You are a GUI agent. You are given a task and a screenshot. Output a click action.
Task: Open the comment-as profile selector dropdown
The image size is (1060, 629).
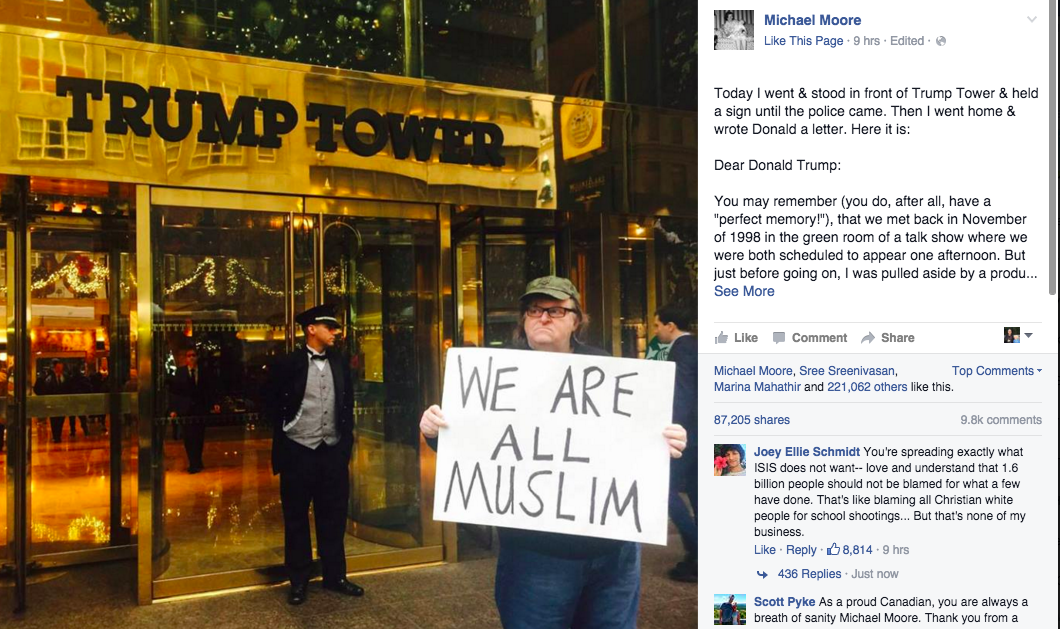1018,335
